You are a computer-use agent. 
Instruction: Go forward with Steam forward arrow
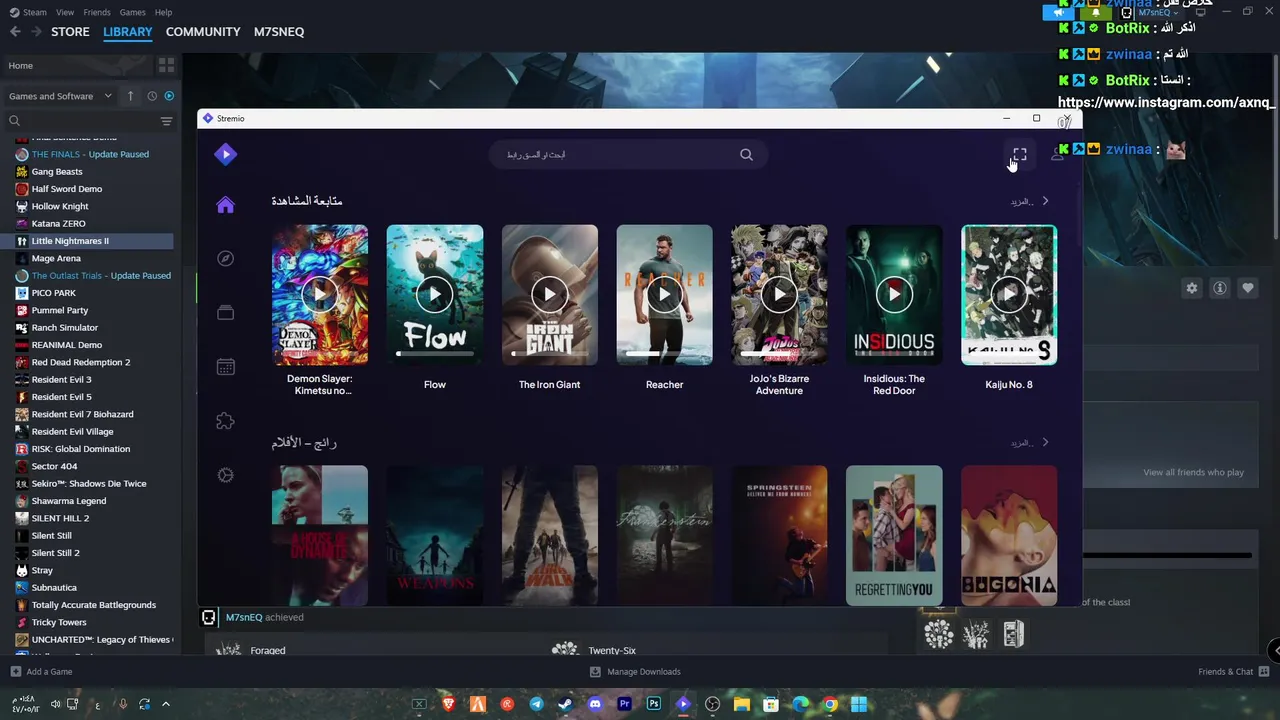[x=36, y=32]
